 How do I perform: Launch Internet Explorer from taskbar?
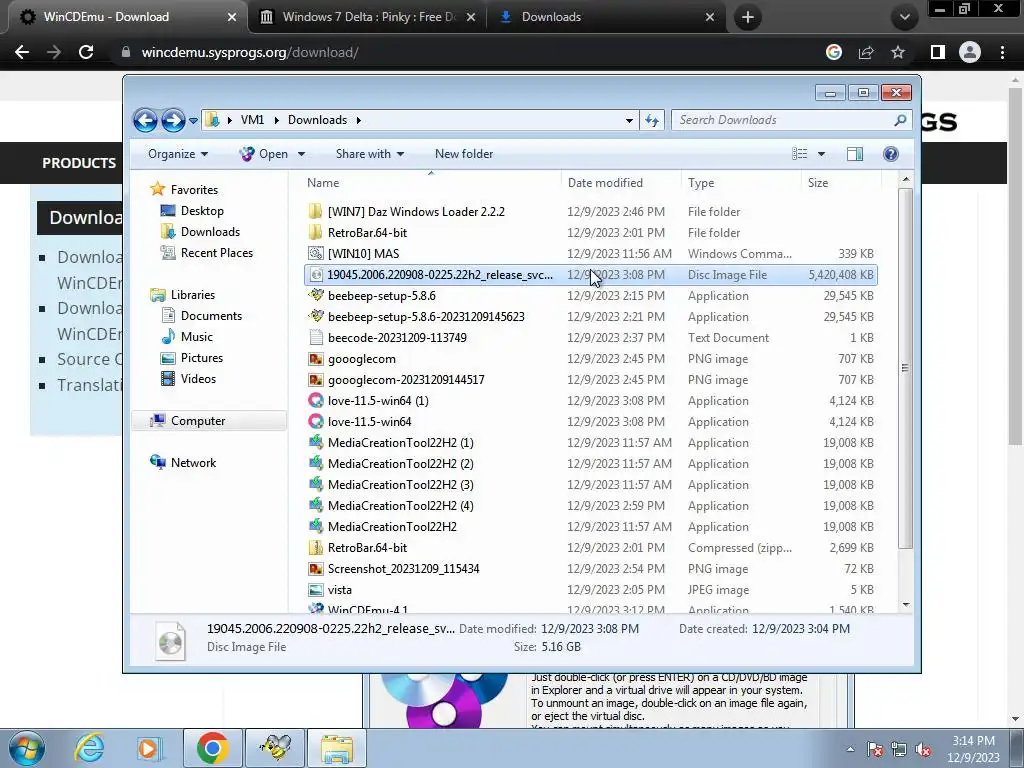tap(89, 748)
